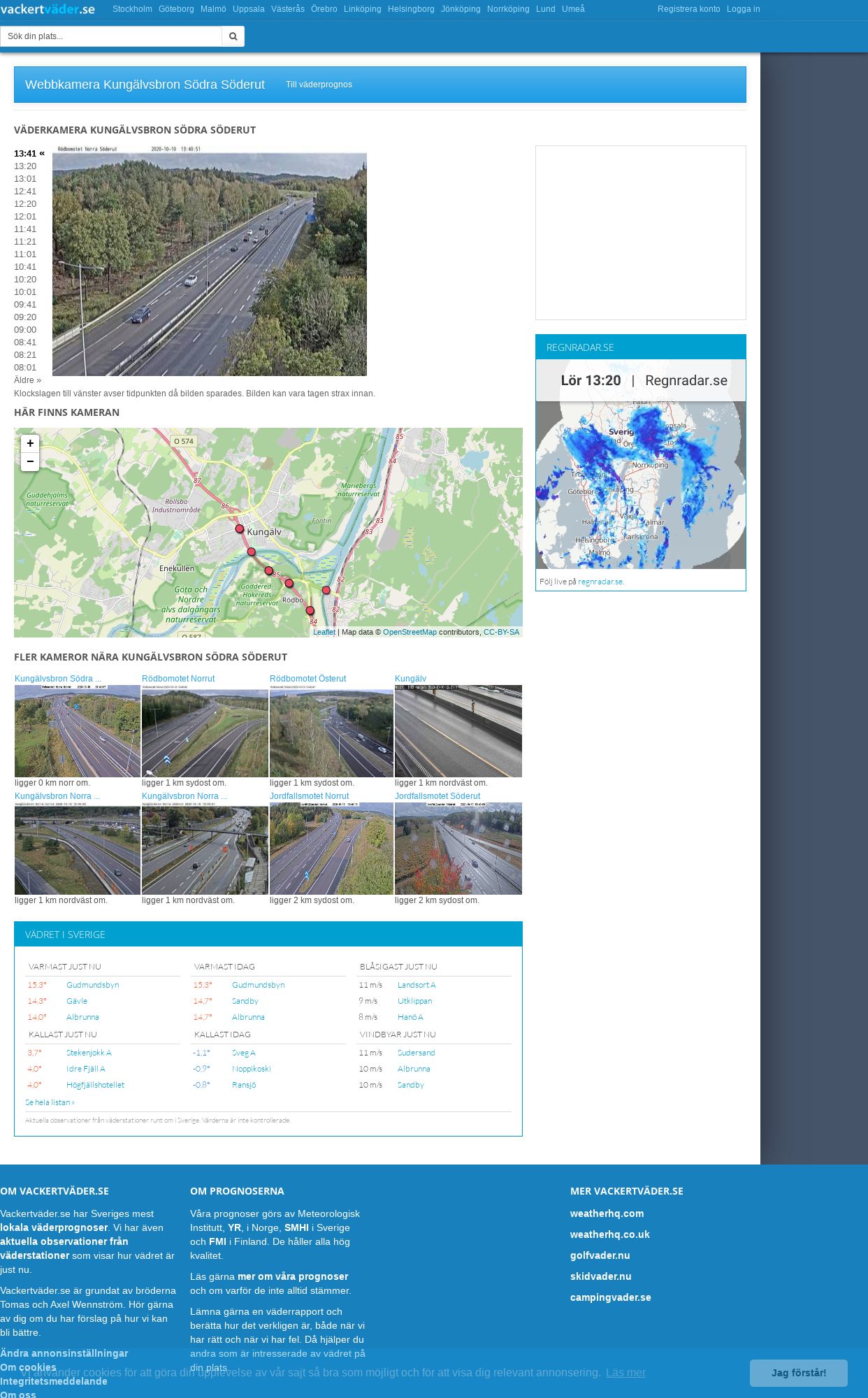Click 'Se hela listan »'

click(x=50, y=1102)
